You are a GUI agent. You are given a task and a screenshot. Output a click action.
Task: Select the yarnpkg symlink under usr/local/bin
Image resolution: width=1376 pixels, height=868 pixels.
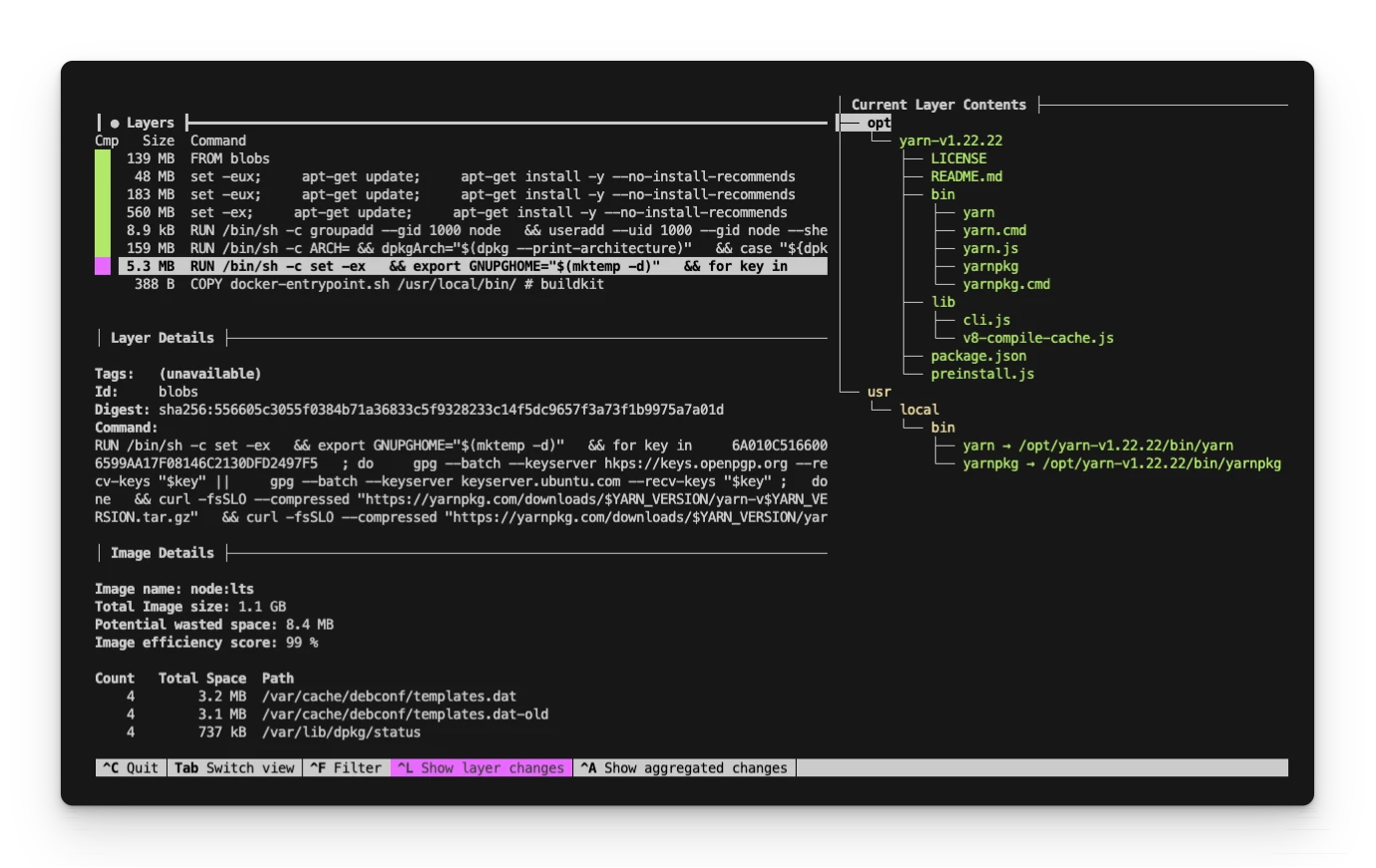[x=997, y=462]
